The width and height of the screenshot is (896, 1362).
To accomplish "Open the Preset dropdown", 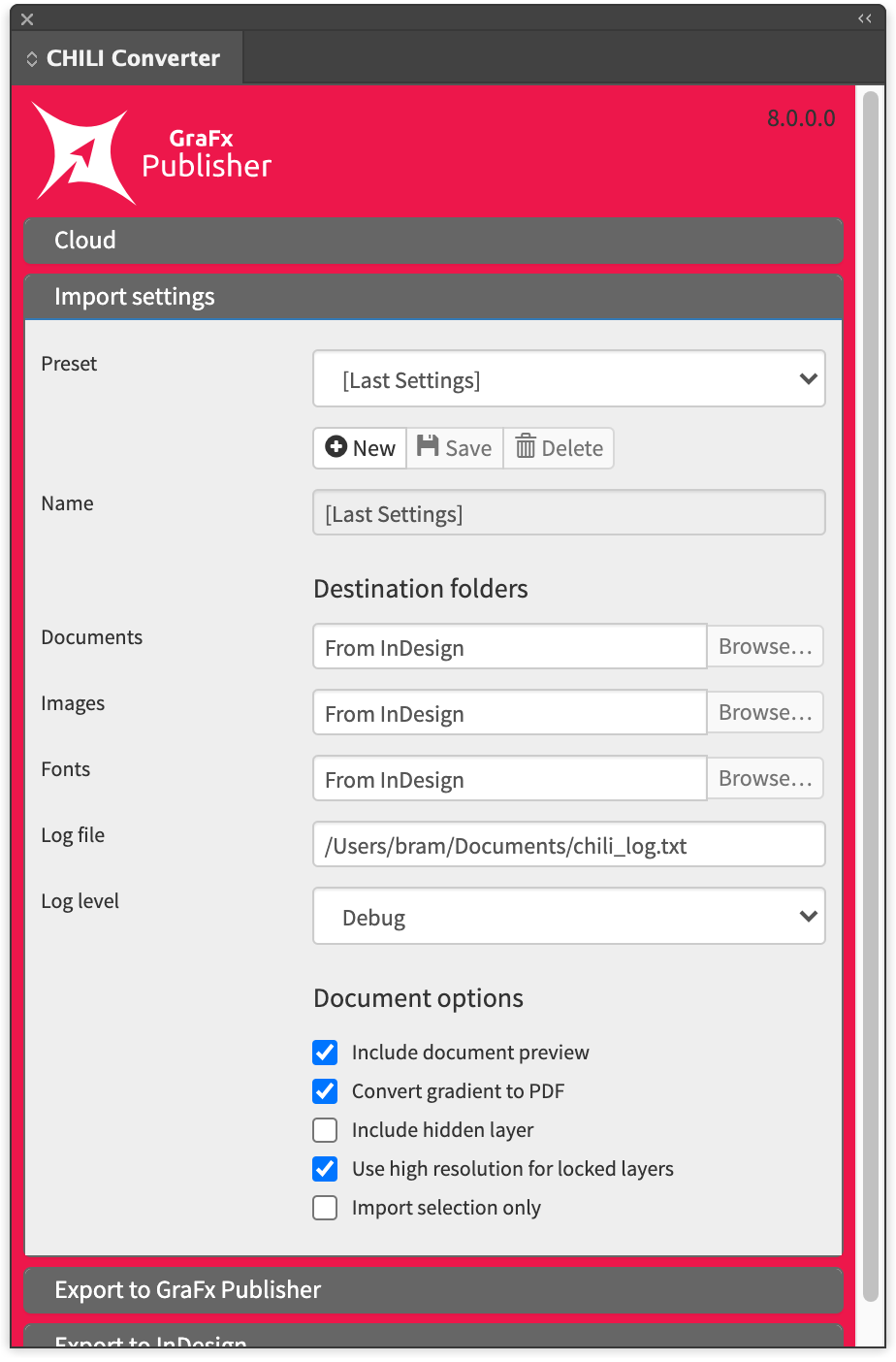I will click(x=569, y=379).
